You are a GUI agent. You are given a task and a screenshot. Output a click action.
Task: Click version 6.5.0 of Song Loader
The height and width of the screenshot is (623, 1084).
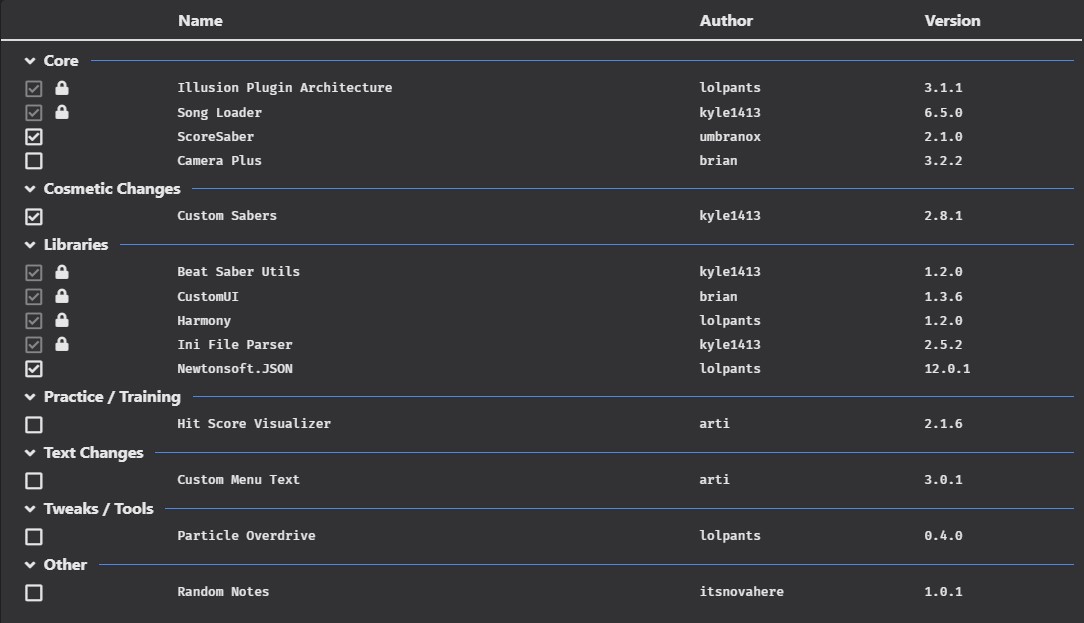point(943,112)
